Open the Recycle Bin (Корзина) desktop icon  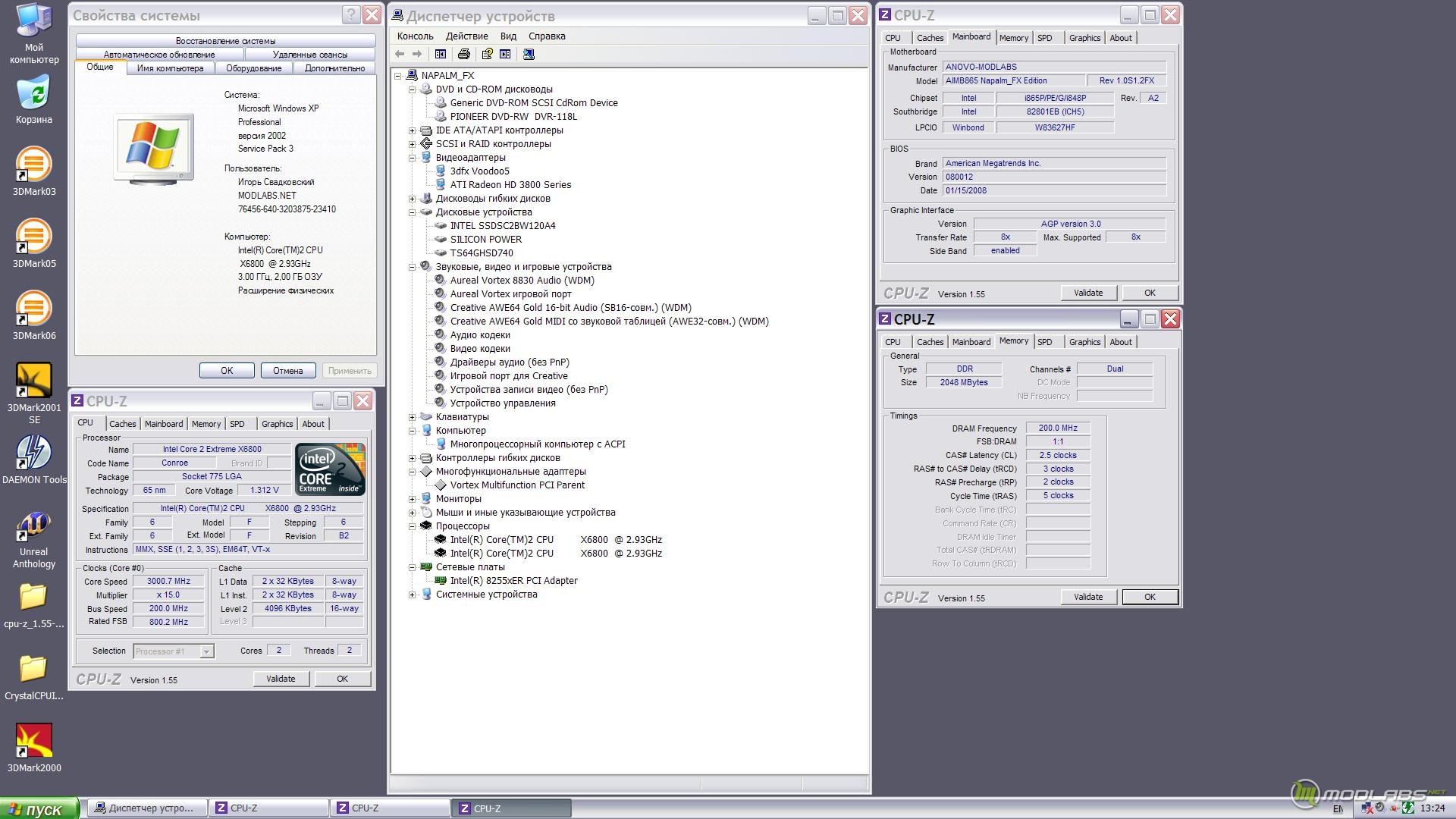tap(34, 99)
